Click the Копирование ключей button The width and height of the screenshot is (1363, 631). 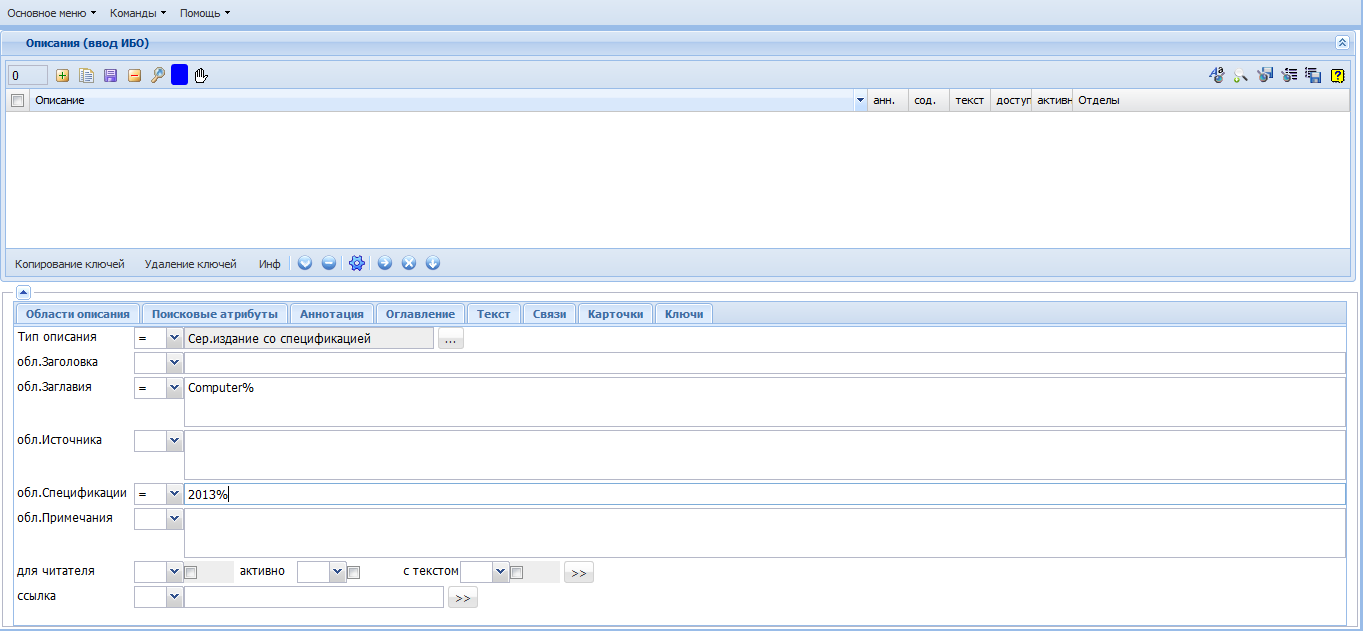click(x=70, y=264)
